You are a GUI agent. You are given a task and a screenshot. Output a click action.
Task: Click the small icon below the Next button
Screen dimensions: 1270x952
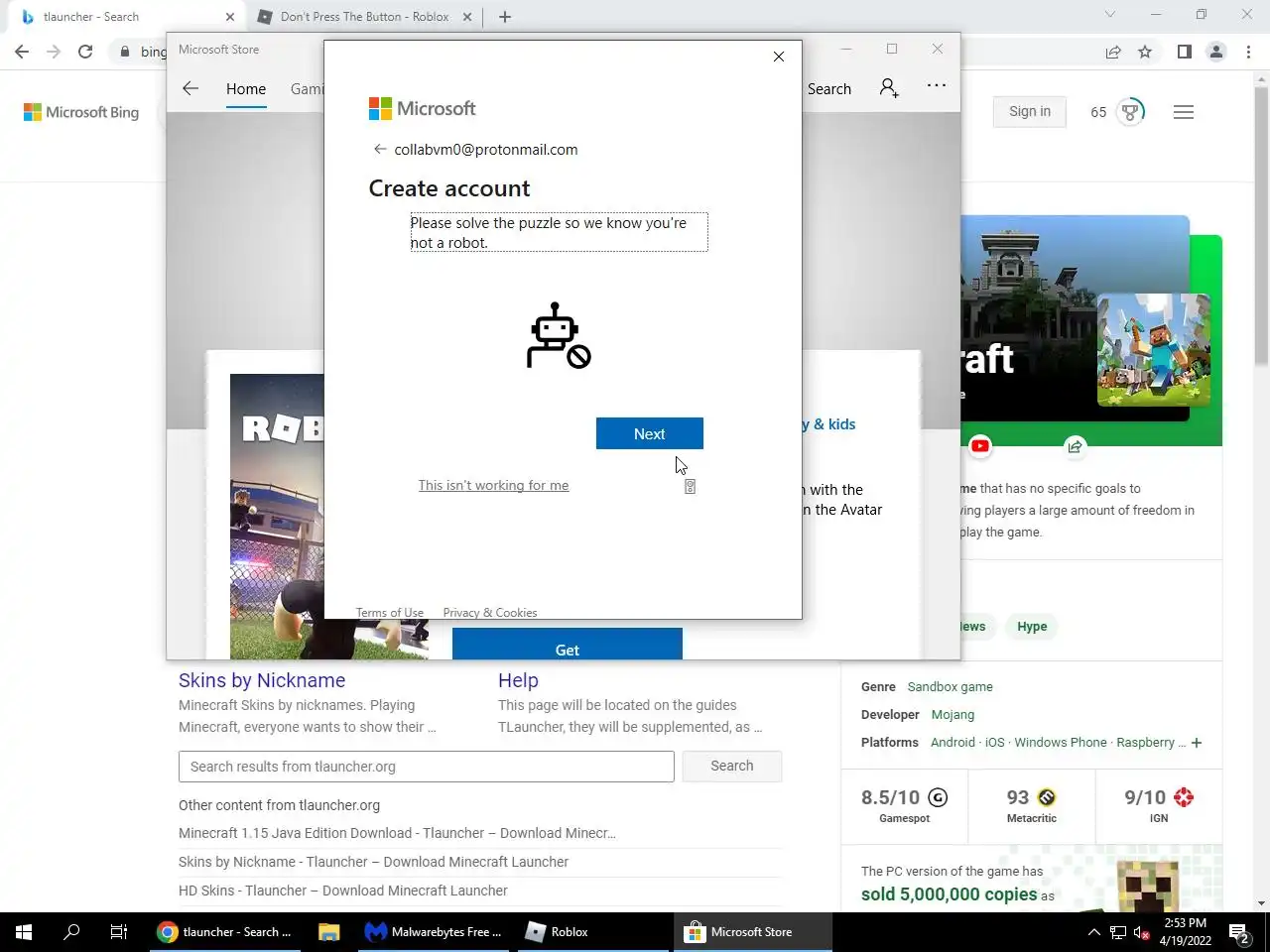click(x=690, y=486)
